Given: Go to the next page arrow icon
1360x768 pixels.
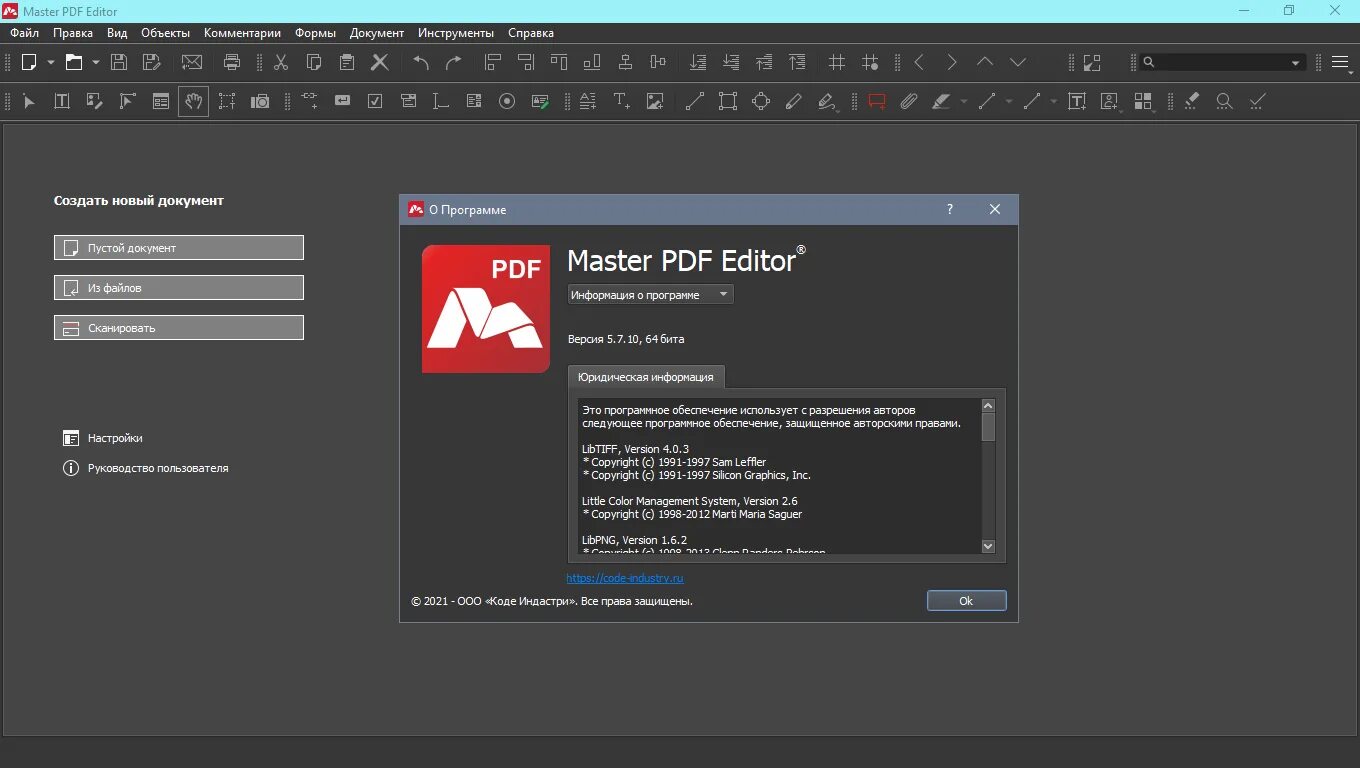Looking at the screenshot, I should tap(952, 62).
